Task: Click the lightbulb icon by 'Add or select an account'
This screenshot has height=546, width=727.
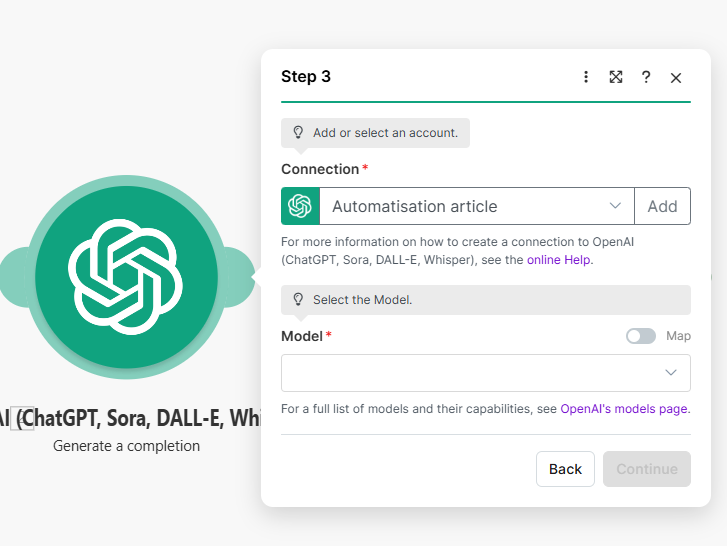Action: (x=298, y=133)
